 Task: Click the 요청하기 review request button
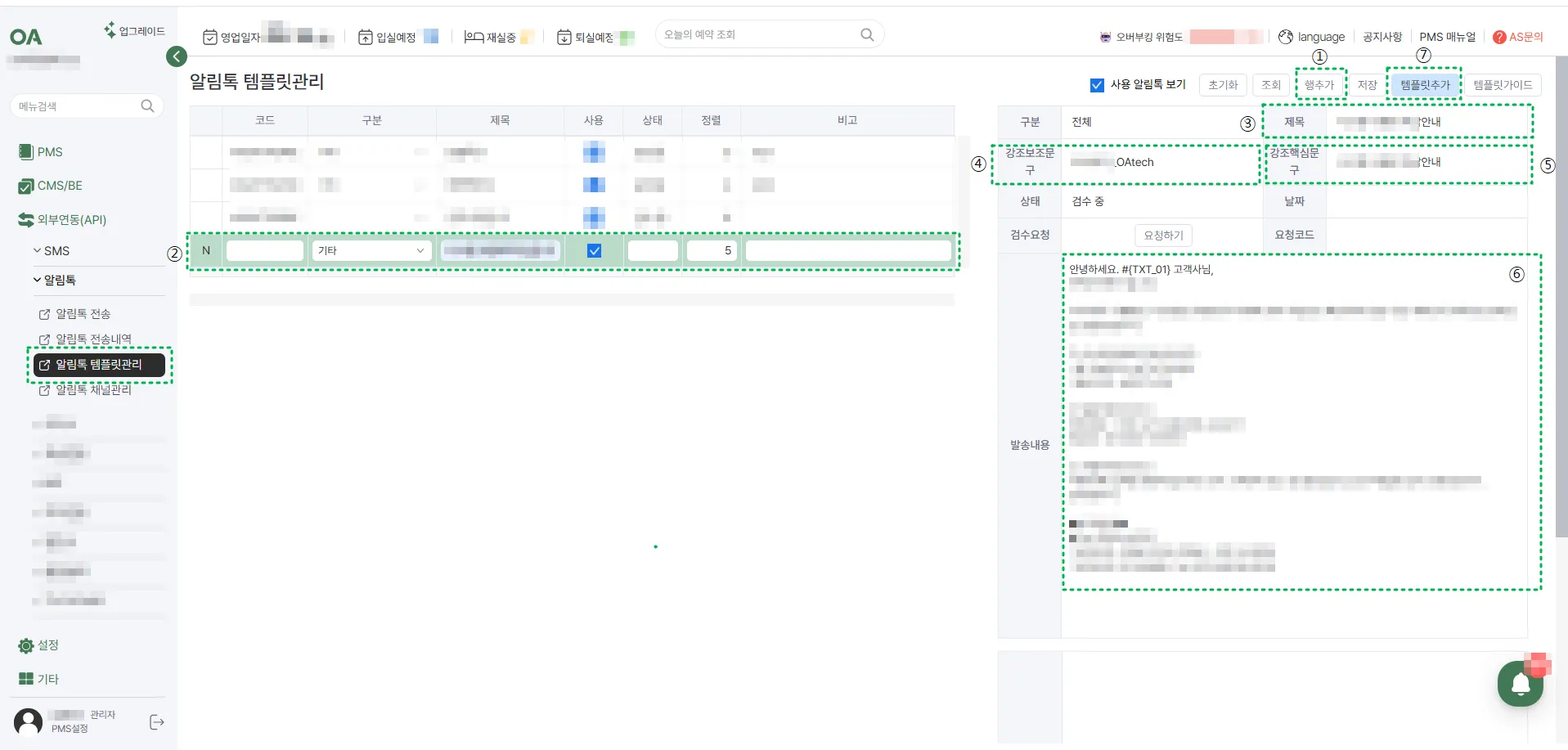tap(1163, 236)
